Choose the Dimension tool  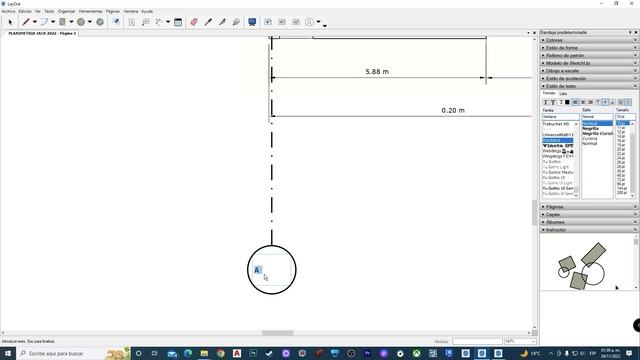[159, 22]
